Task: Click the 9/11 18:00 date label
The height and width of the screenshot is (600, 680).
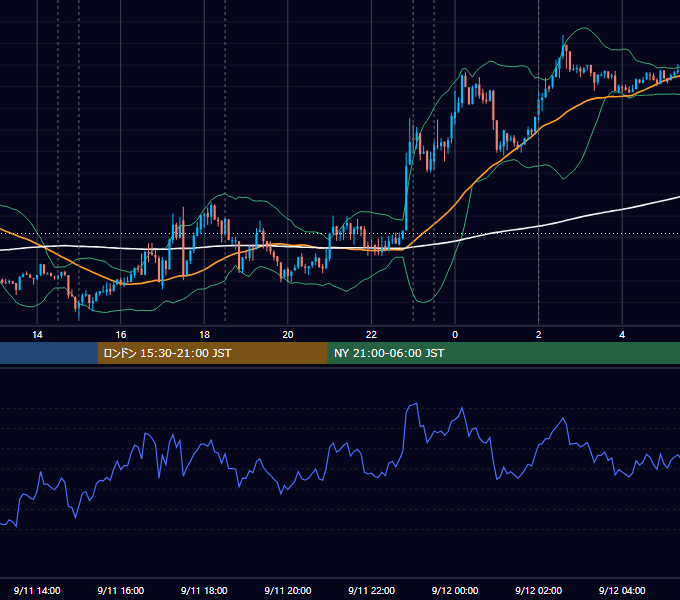Action: click(204, 590)
